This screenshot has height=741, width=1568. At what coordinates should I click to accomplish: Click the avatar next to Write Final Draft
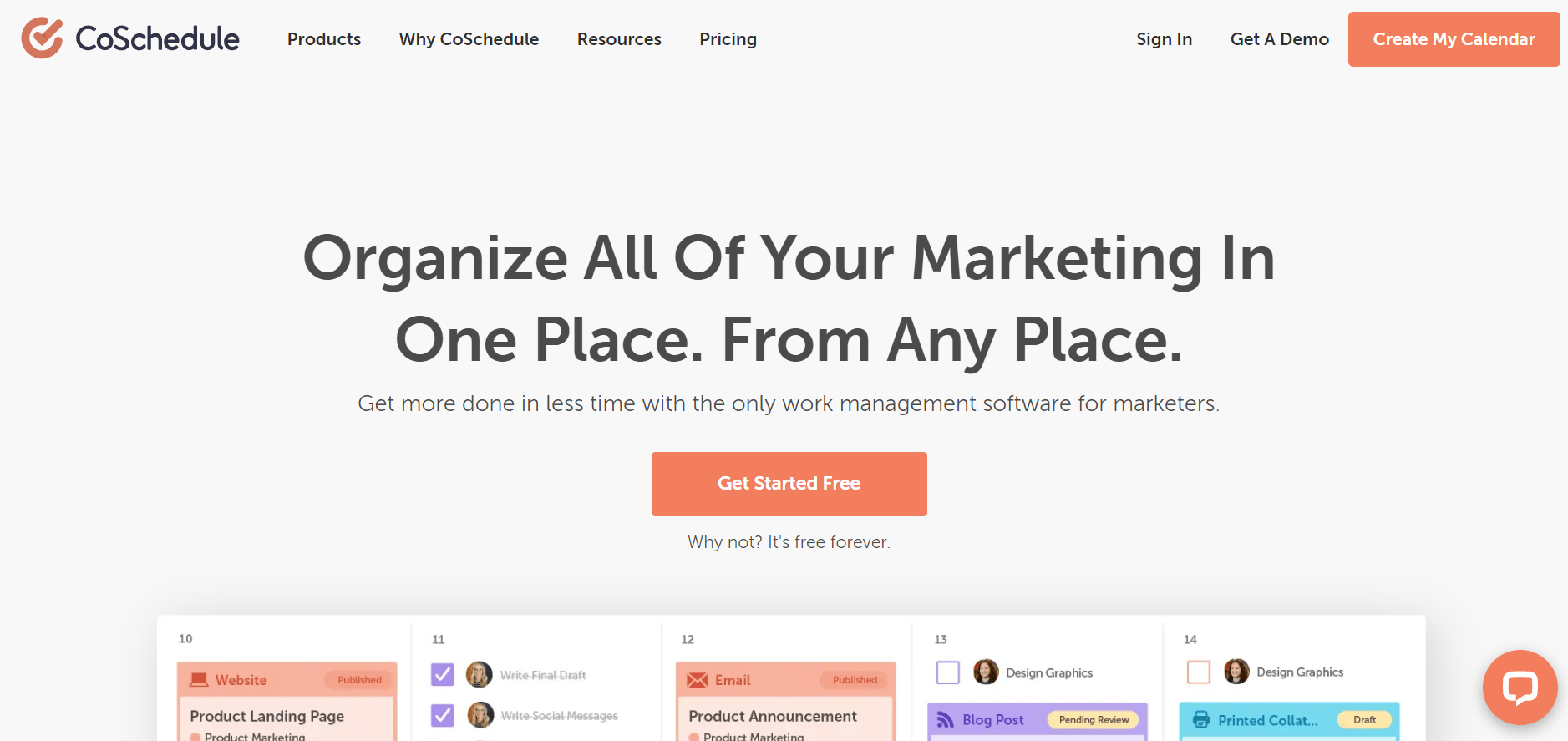coord(479,674)
